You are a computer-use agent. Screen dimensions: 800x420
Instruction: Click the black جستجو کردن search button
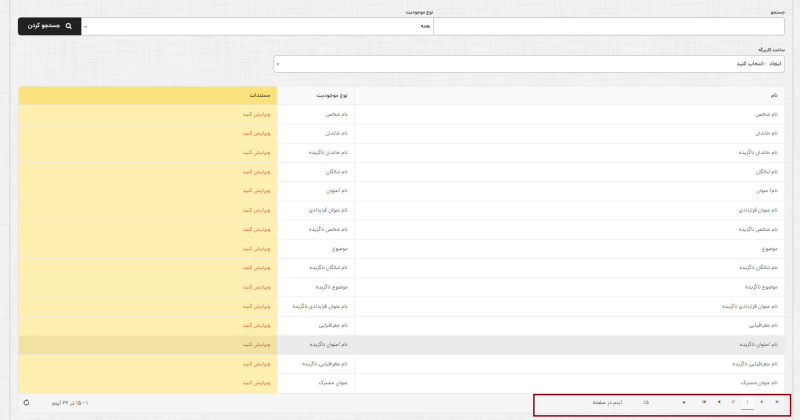click(x=48, y=26)
